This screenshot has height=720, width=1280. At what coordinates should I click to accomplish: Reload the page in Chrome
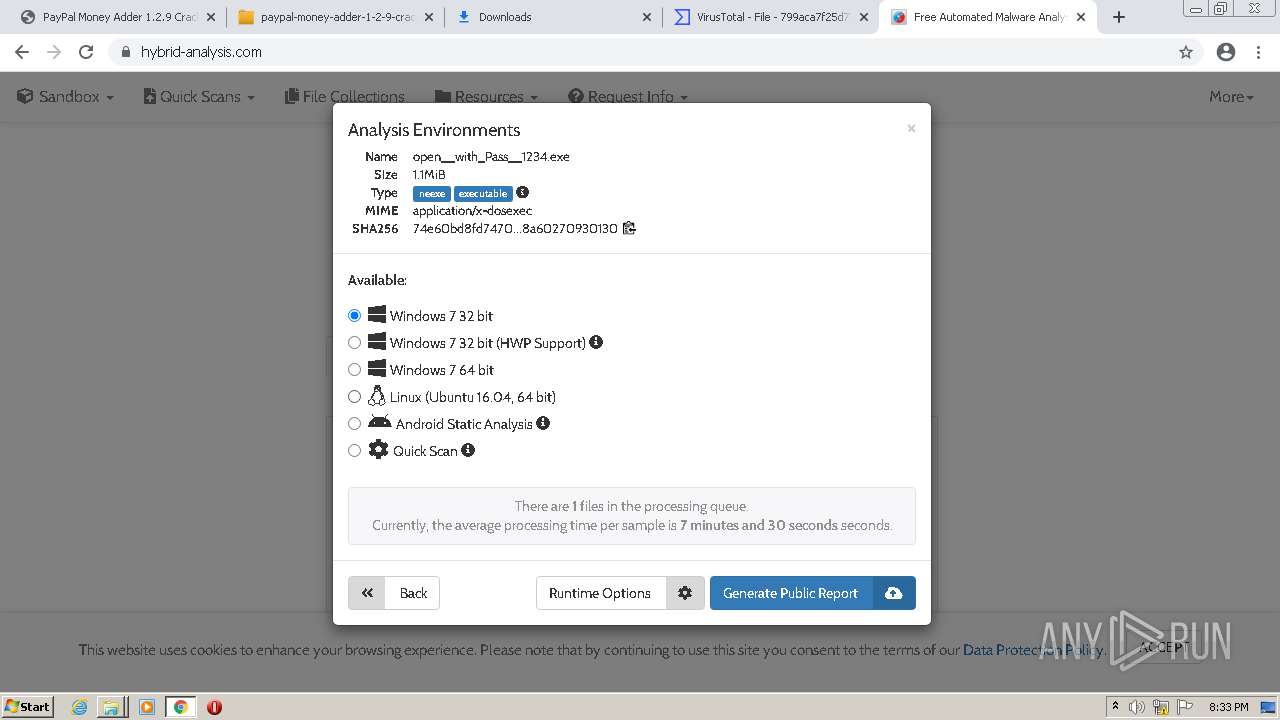(x=86, y=52)
